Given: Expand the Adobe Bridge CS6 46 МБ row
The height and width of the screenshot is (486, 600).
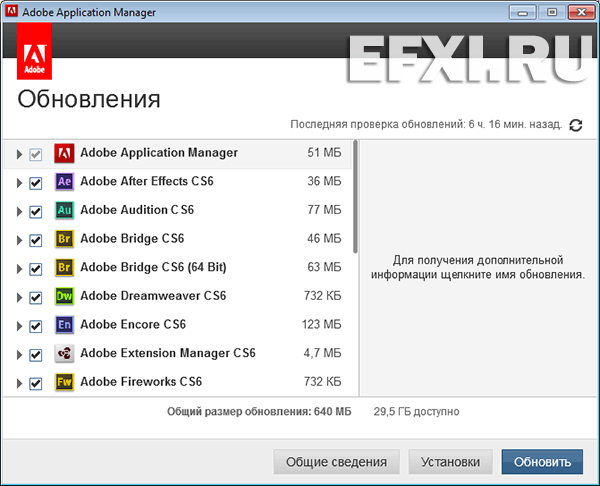Looking at the screenshot, I should (x=19, y=240).
